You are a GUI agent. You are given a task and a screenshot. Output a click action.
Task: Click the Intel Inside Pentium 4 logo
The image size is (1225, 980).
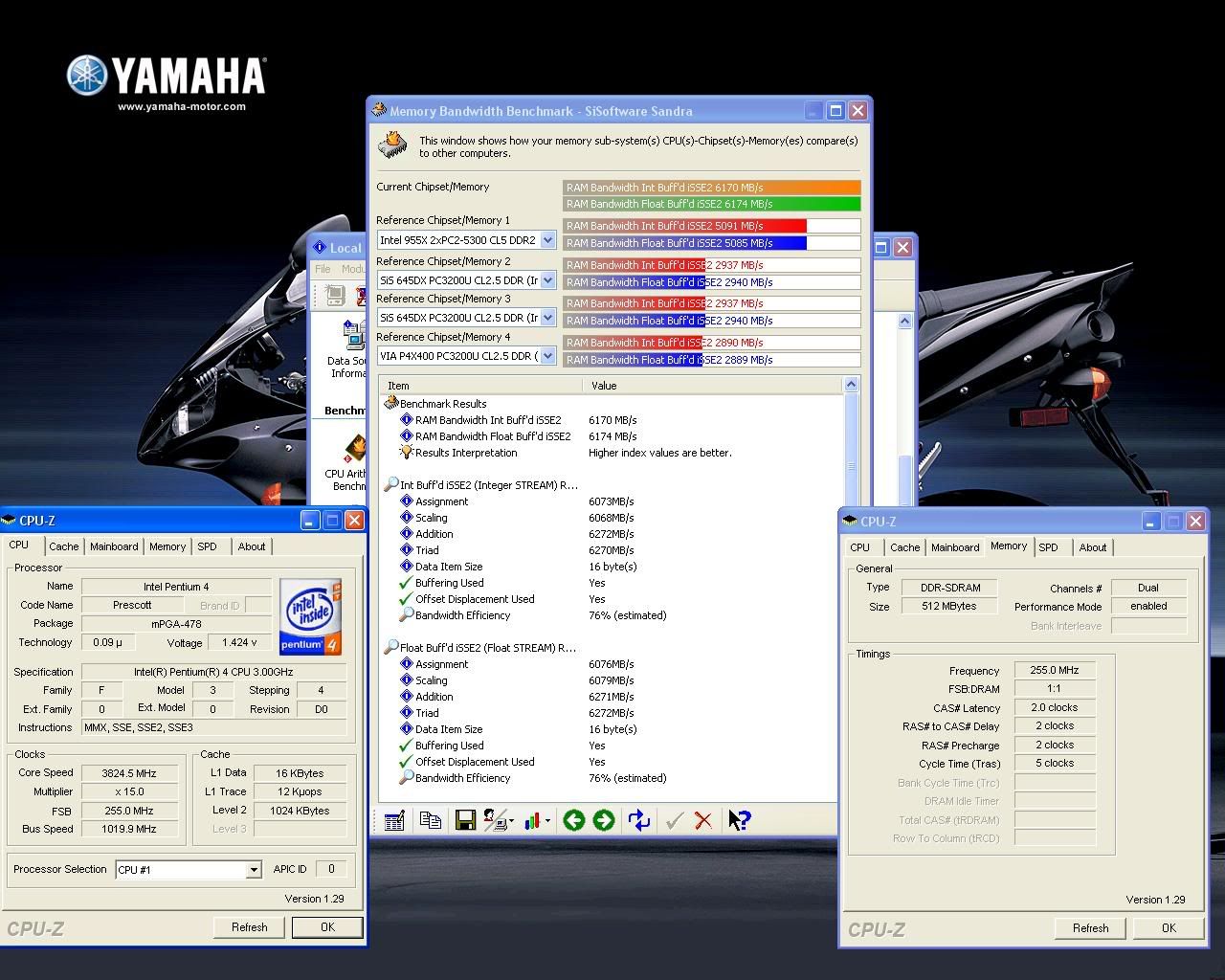pos(310,616)
